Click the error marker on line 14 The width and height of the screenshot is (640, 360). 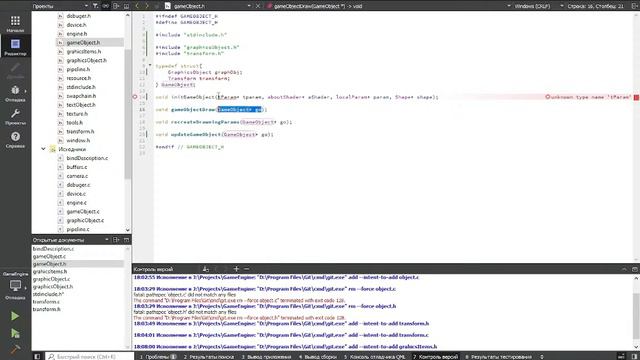[135, 97]
